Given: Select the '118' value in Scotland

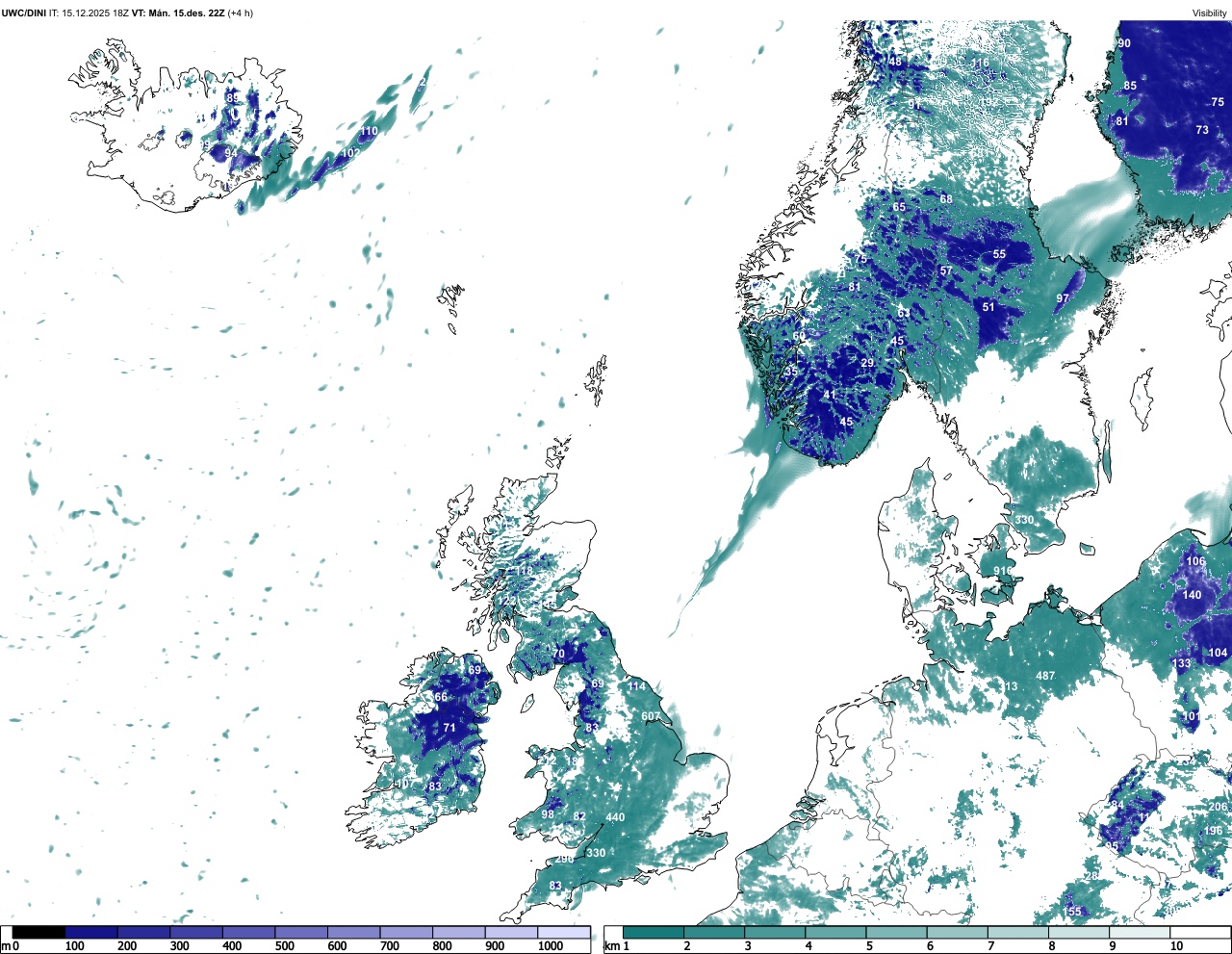Looking at the screenshot, I should [524, 571].
